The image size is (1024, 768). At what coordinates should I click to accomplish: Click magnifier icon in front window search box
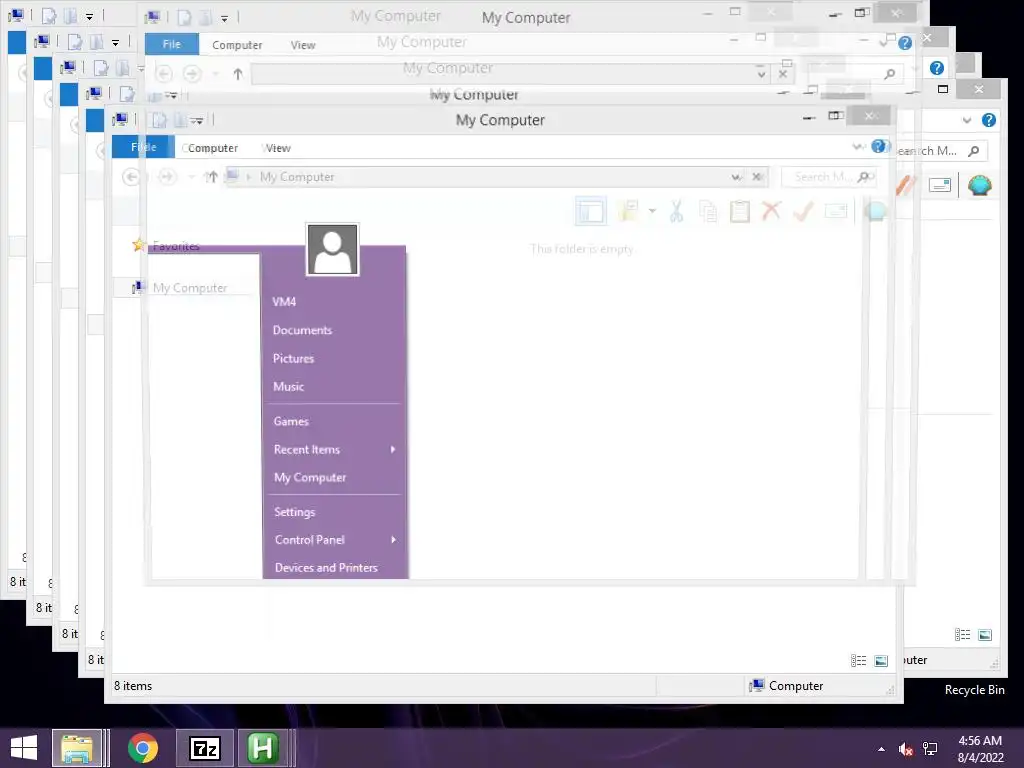coord(865,177)
